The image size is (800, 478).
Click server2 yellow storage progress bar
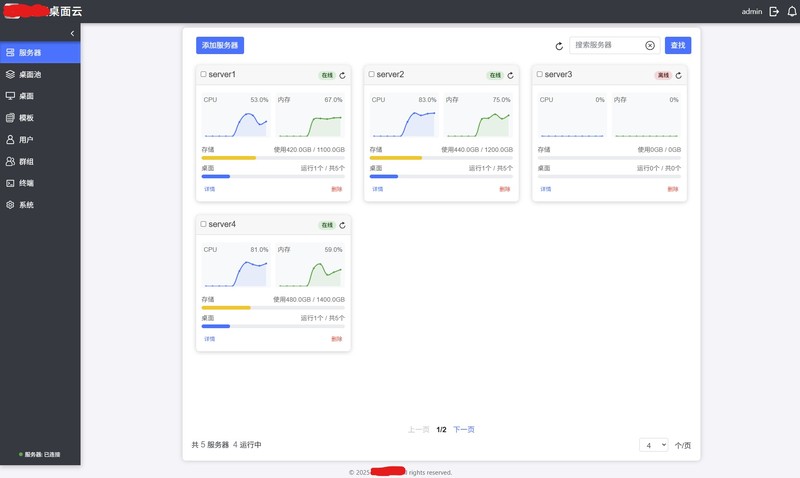pos(396,158)
